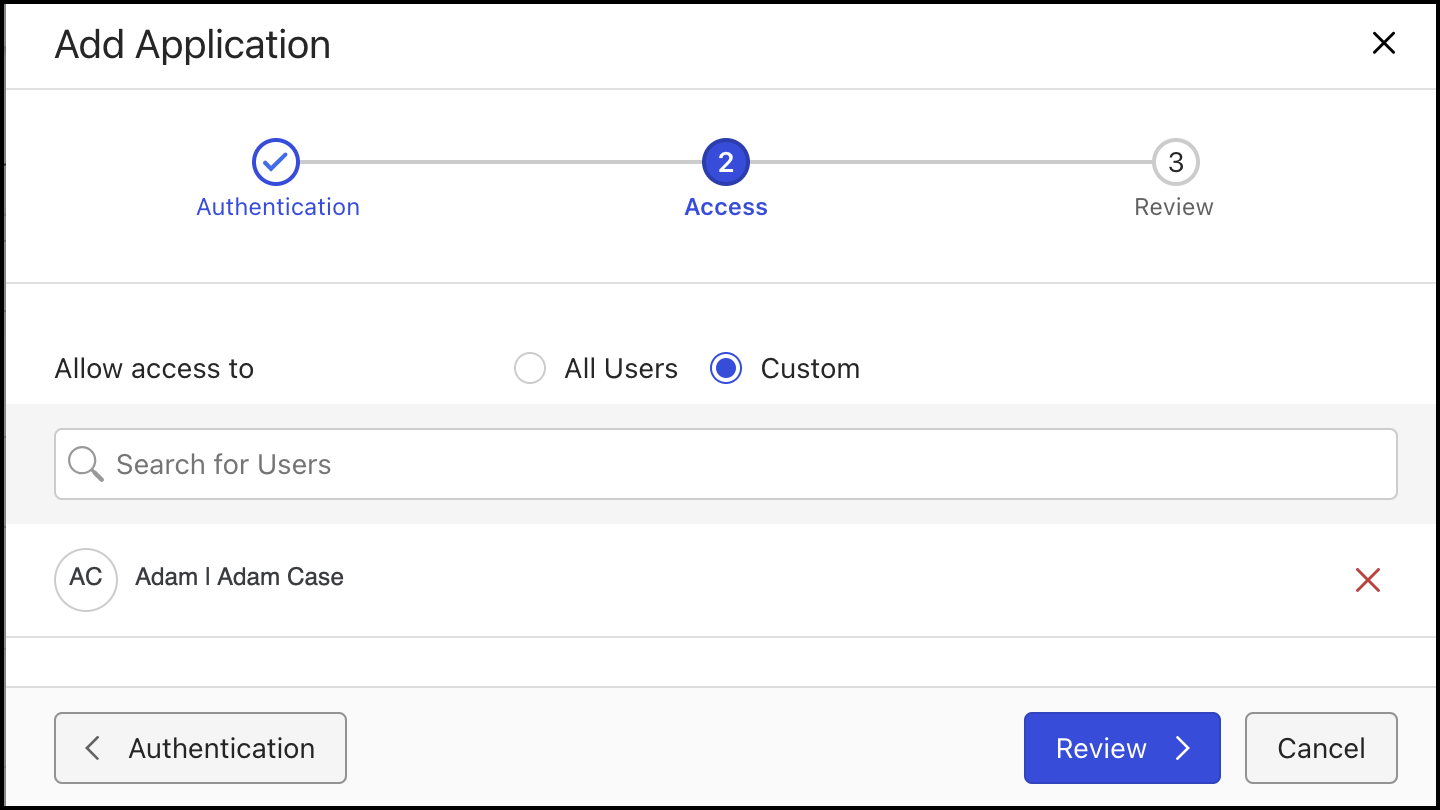Select the All Users radio option
The width and height of the screenshot is (1440, 810).
pyautogui.click(x=529, y=368)
